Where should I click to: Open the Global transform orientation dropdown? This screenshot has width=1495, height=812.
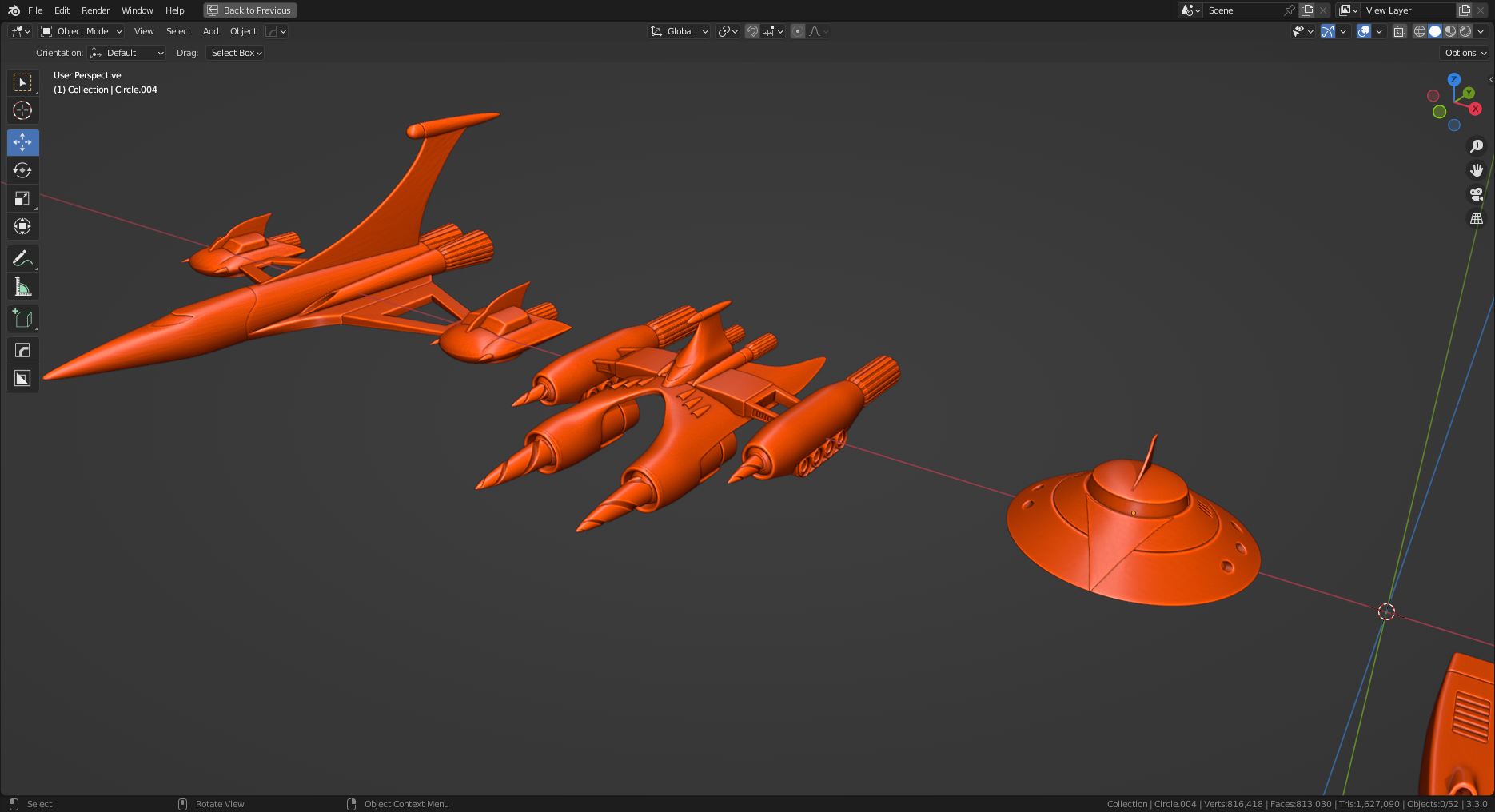tap(679, 31)
